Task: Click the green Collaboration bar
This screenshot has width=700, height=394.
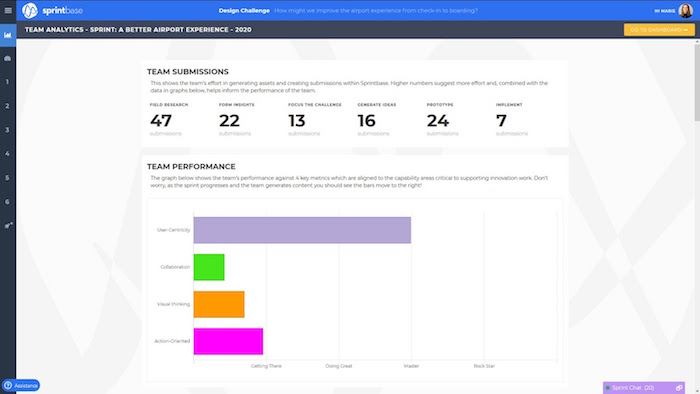Action: click(x=209, y=267)
